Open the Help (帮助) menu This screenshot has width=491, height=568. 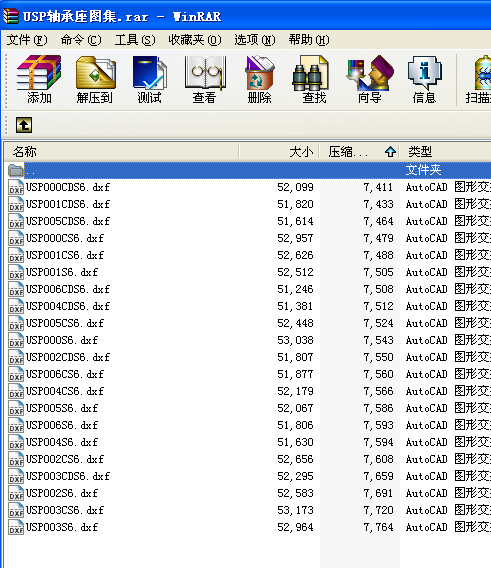pos(309,40)
